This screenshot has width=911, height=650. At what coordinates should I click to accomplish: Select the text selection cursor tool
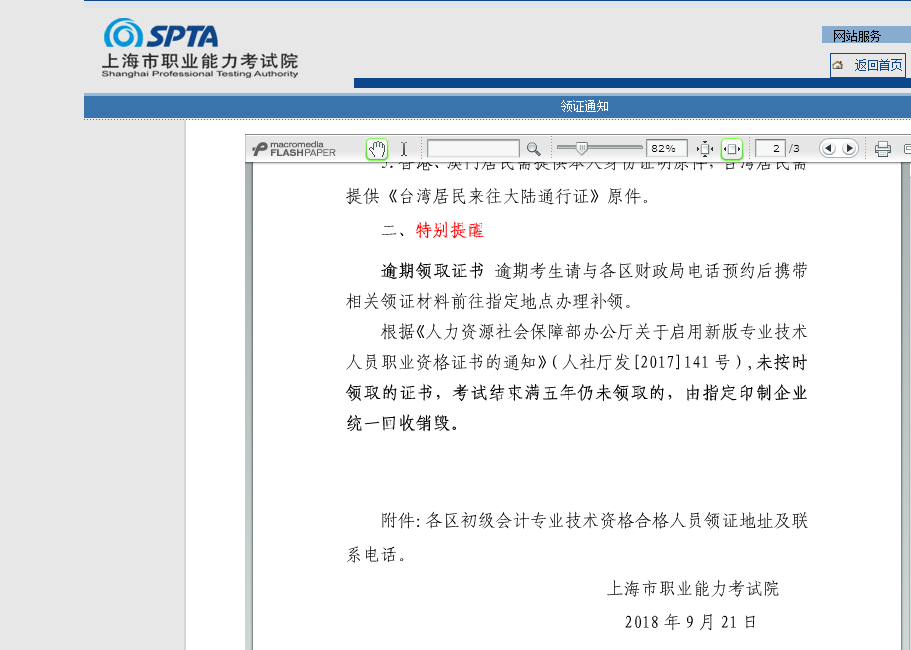tap(404, 149)
